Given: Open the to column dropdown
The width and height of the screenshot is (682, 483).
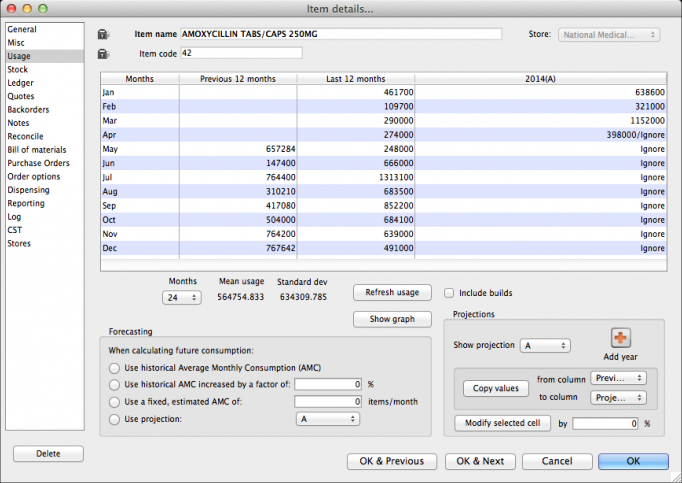Looking at the screenshot, I should [618, 397].
